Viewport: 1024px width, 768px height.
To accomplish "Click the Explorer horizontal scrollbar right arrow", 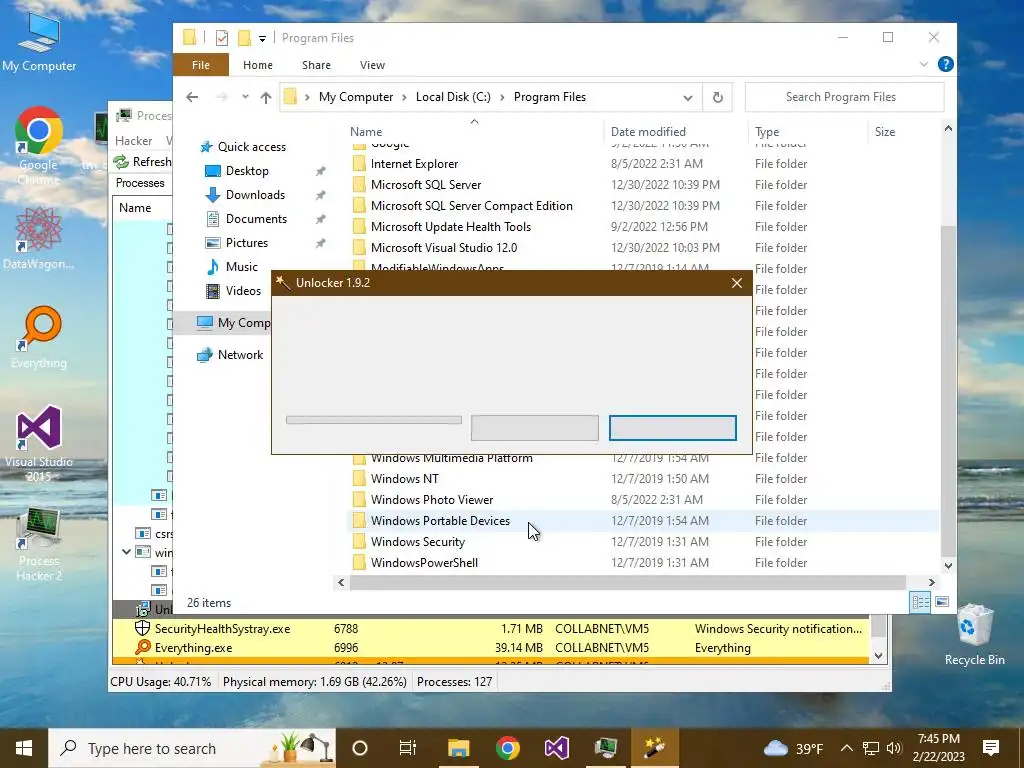I will pos(931,583).
